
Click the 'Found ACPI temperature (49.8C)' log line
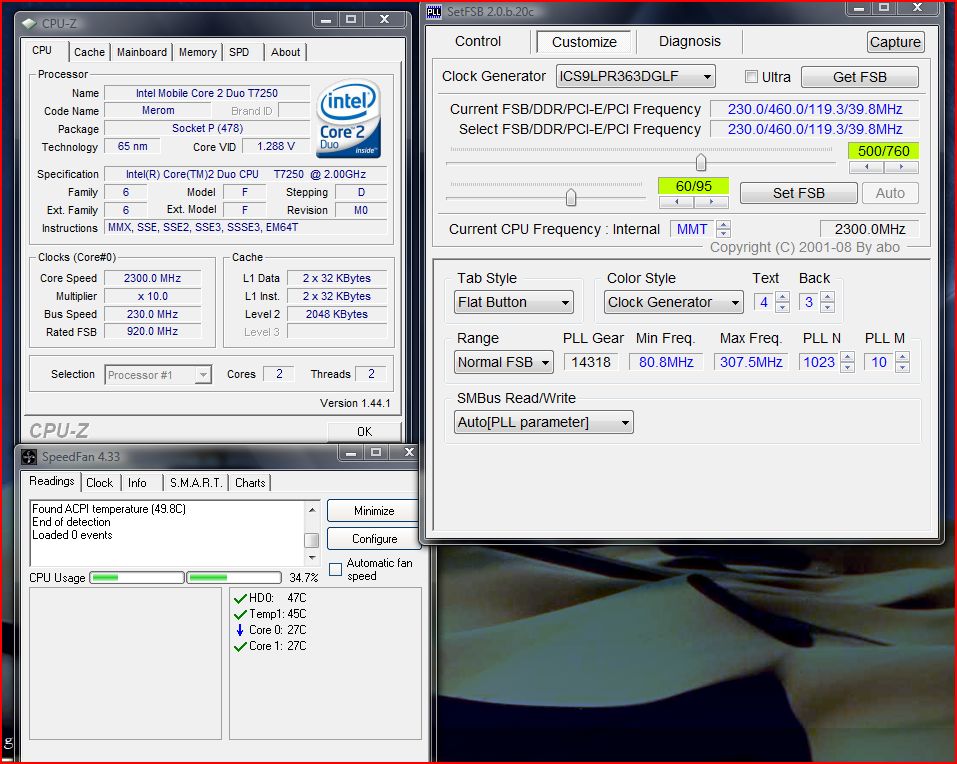pyautogui.click(x=109, y=509)
